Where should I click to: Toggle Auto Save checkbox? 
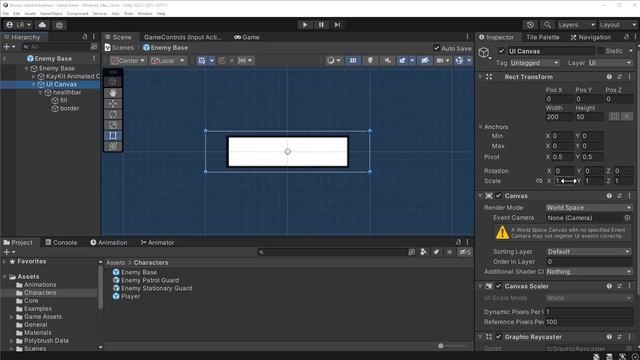(436, 48)
